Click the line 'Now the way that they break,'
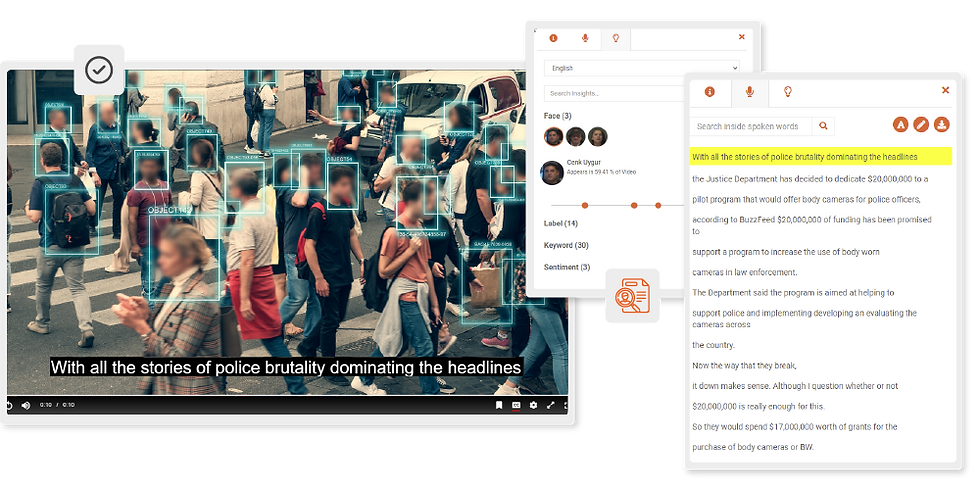Screen dimensions: 980x490 tap(744, 365)
